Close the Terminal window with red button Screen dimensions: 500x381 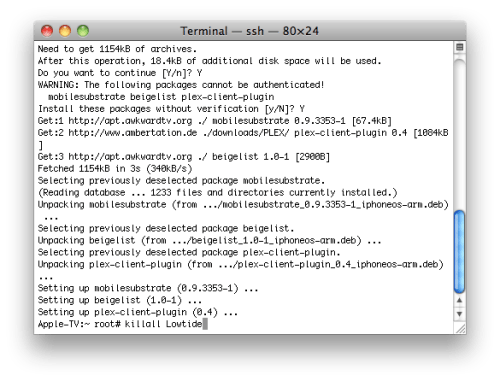[x=47, y=31]
